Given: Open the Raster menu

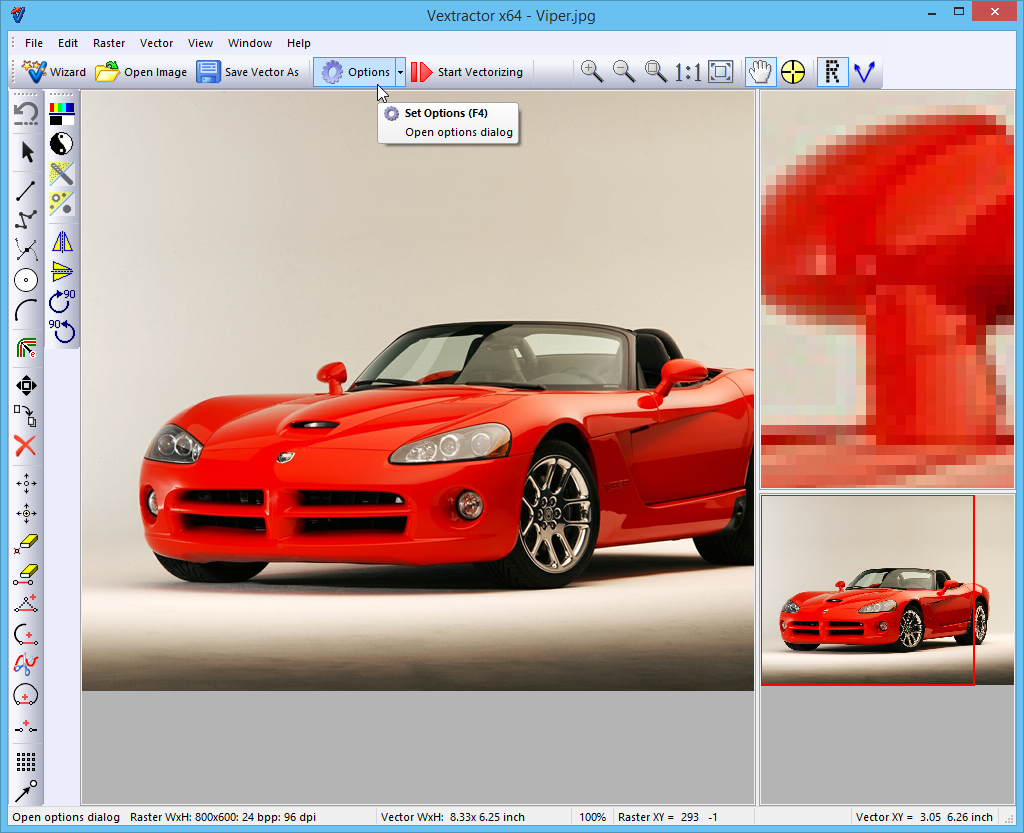Looking at the screenshot, I should [109, 43].
